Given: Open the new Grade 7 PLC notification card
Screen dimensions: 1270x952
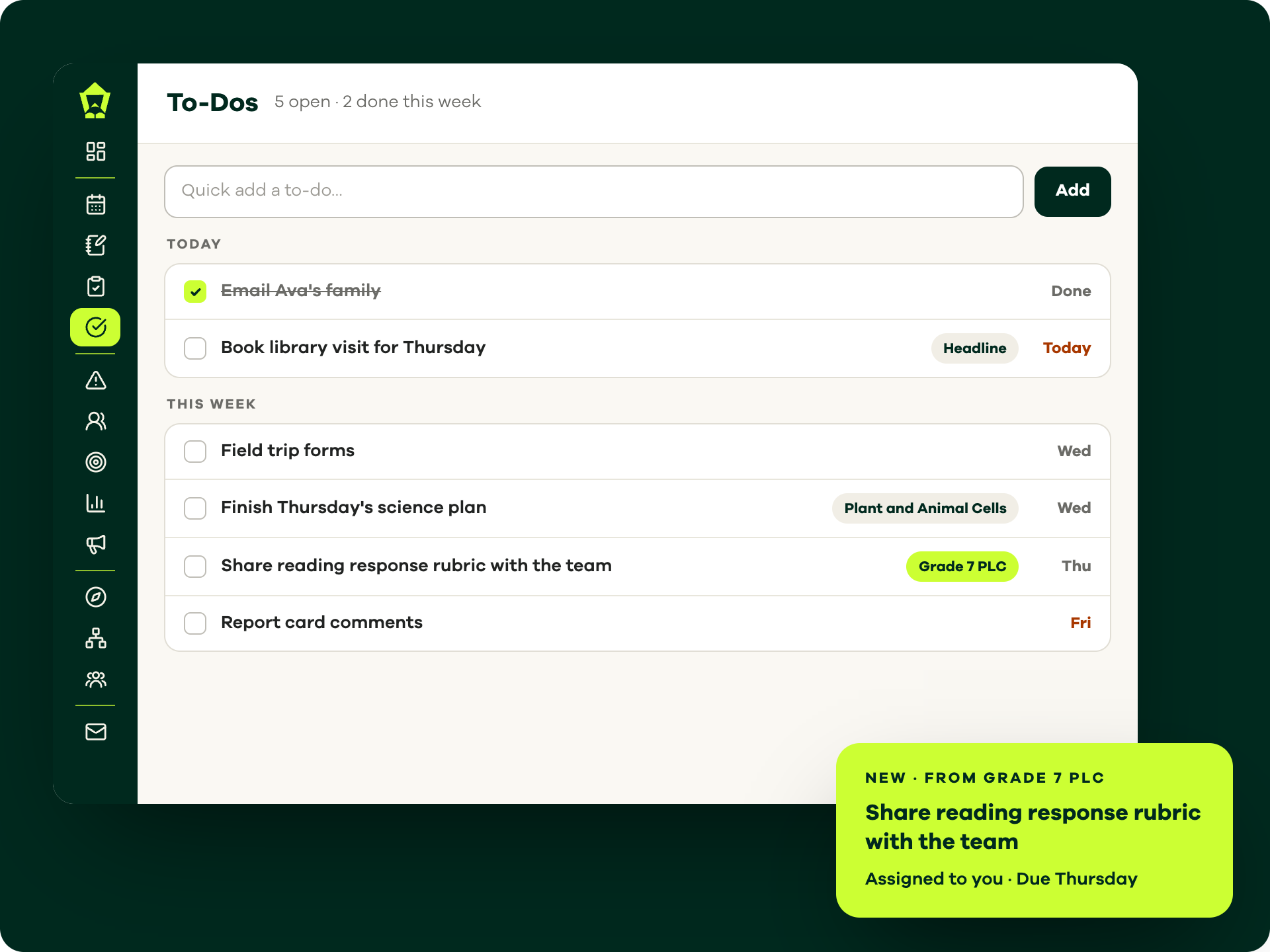Looking at the screenshot, I should [1034, 830].
